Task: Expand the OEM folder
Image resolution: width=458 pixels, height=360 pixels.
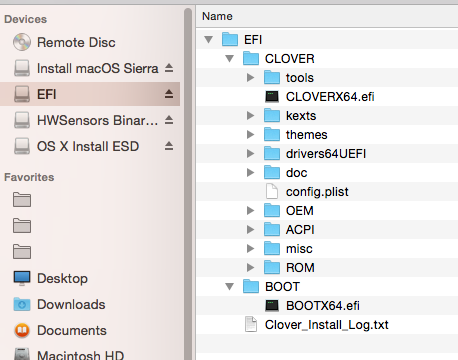Action: (250, 211)
